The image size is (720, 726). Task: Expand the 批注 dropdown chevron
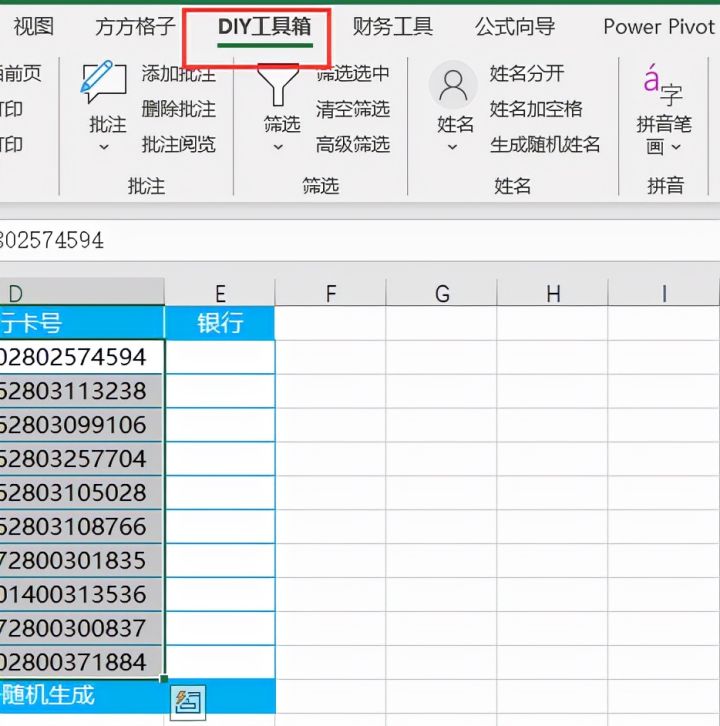pyautogui.click(x=104, y=147)
